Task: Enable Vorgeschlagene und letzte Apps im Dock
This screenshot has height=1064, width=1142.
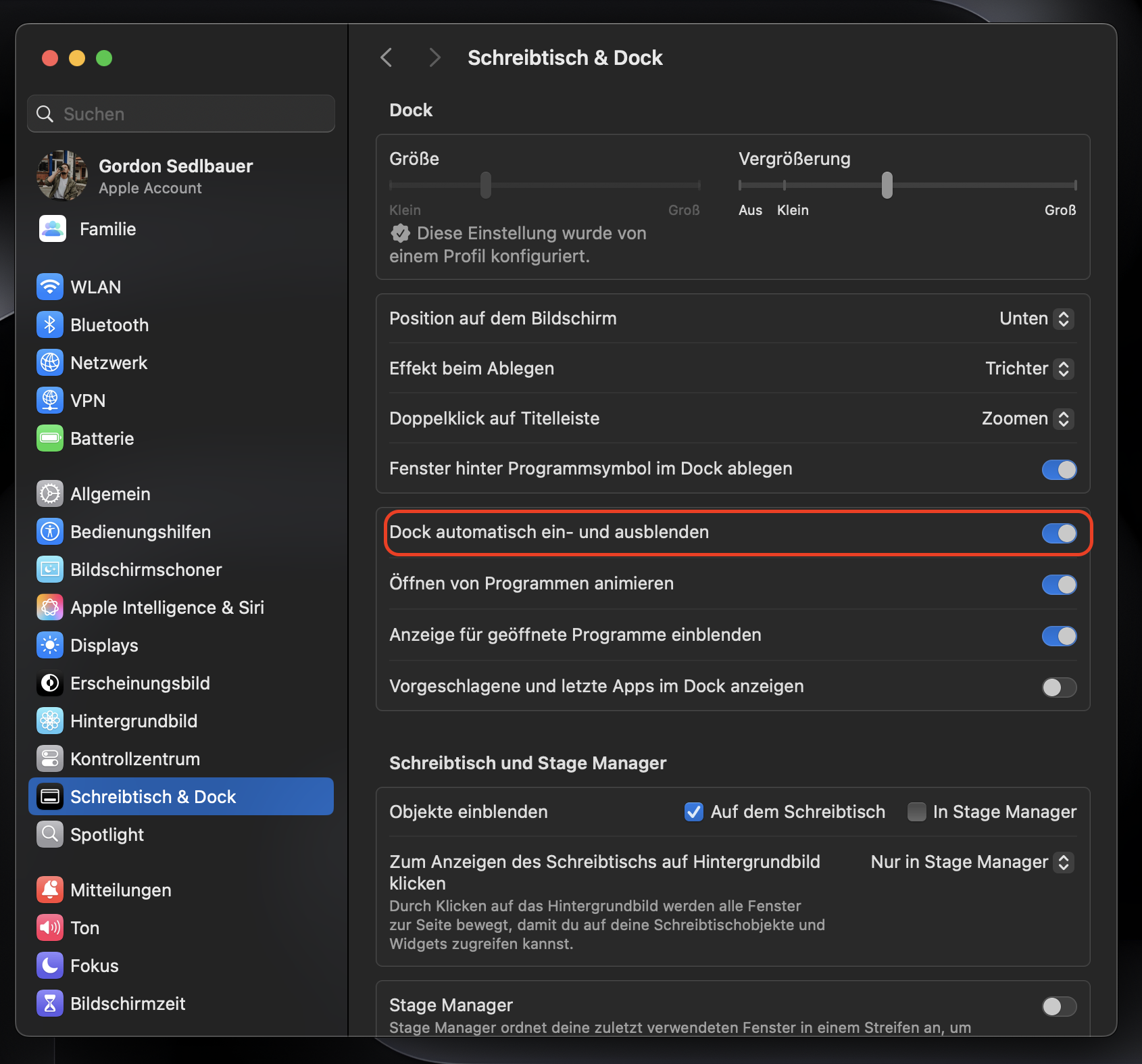Action: [1058, 687]
